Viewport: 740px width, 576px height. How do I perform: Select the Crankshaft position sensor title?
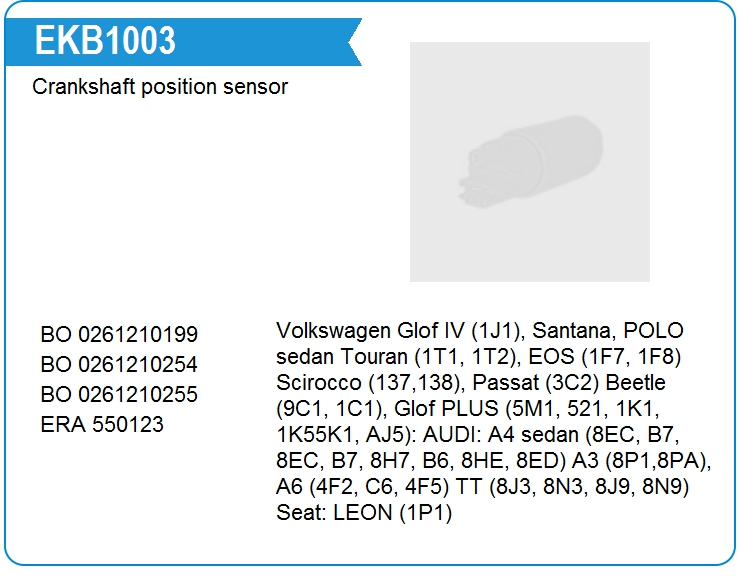[160, 87]
